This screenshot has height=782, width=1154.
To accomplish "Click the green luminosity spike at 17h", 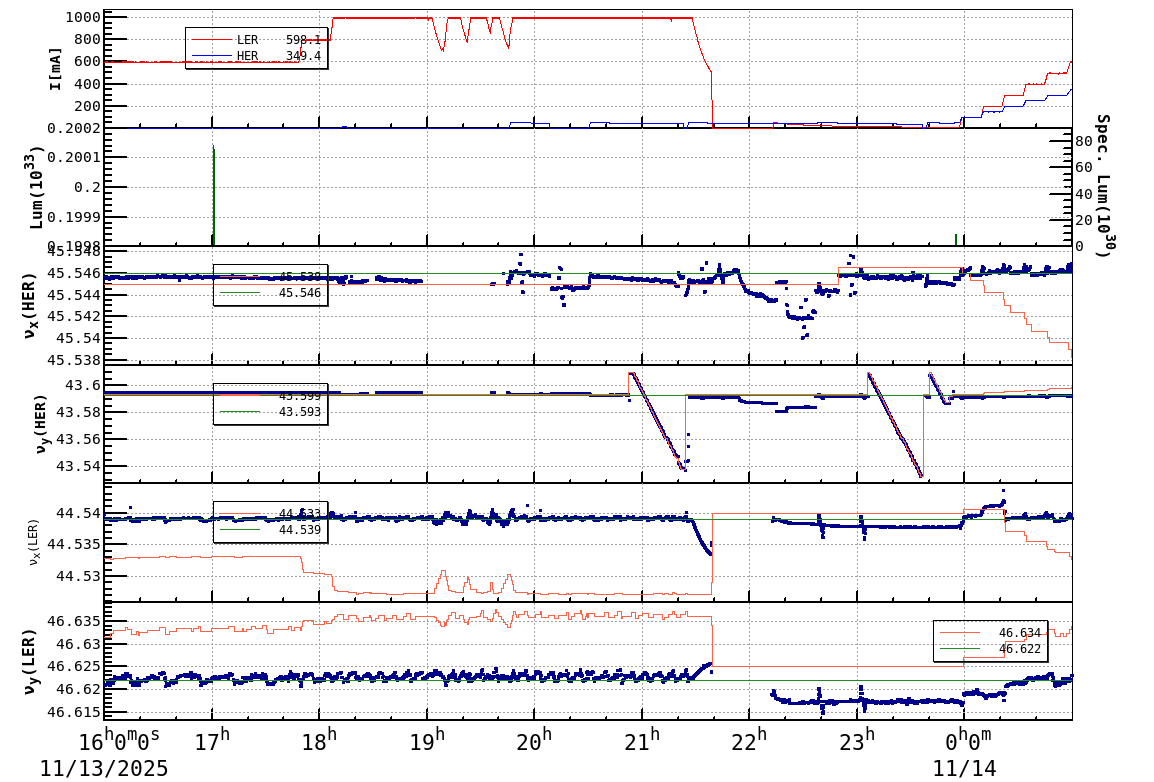I will point(213,195).
